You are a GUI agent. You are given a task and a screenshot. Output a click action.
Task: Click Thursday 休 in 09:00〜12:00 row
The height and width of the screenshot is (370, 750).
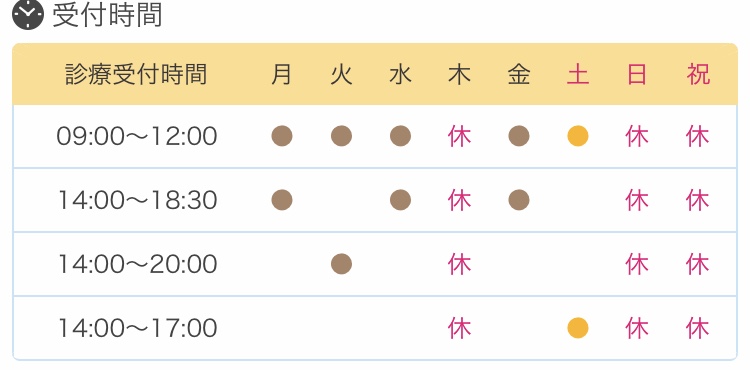460,137
